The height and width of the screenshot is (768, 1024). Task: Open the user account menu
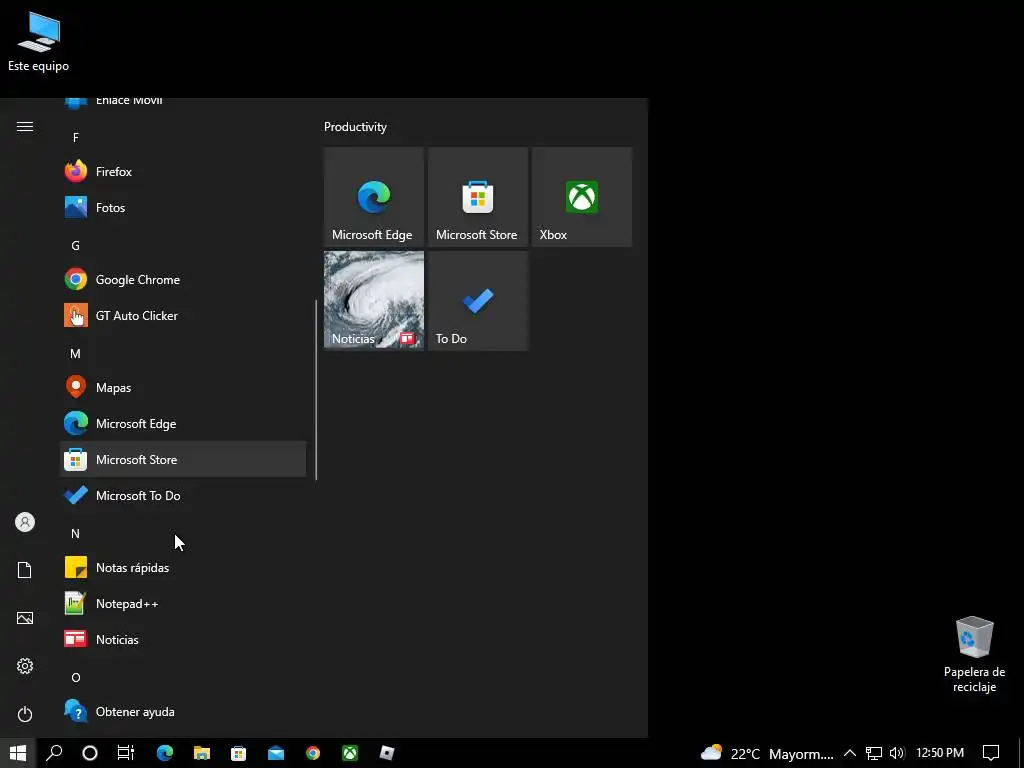click(25, 522)
